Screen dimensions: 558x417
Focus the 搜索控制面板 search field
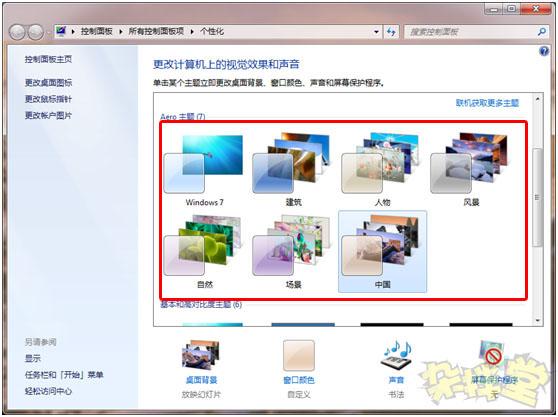476,32
